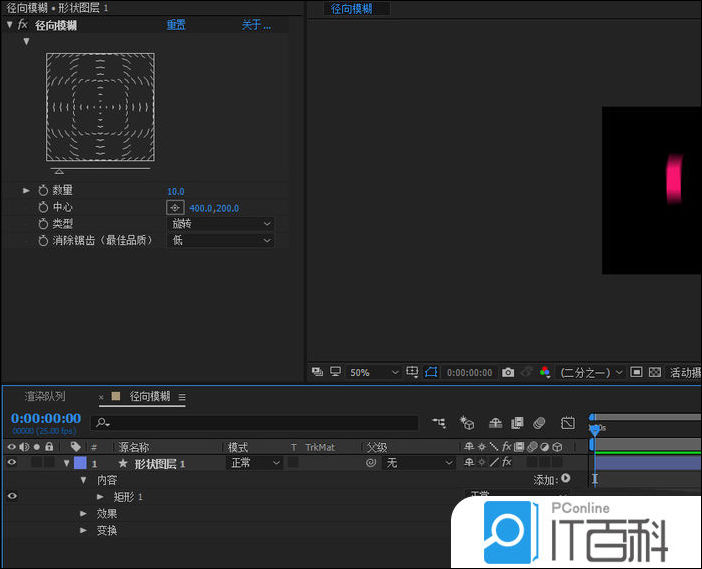702x569 pixels.
Task: Select the 径向模糊 composition tab in viewer
Action: (352, 9)
